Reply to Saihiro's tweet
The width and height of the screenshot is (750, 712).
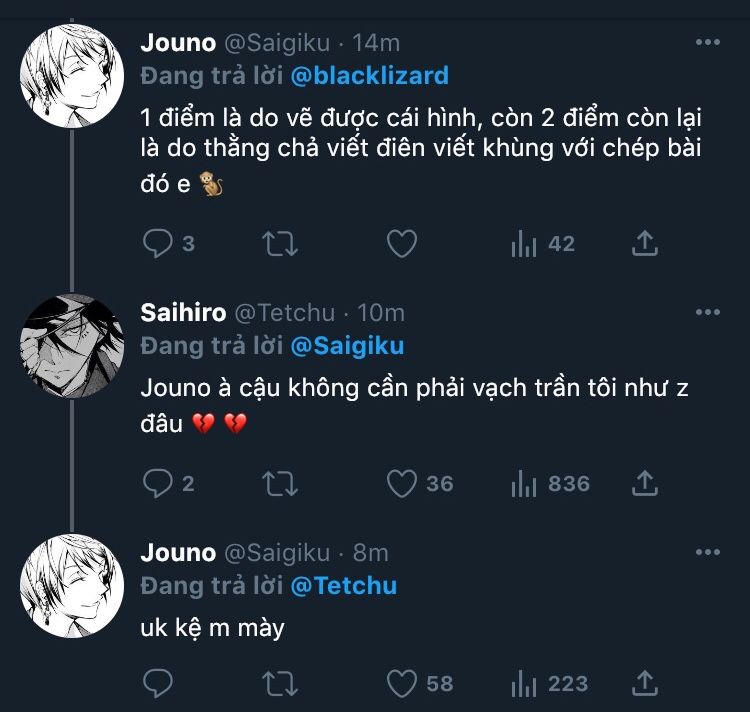pos(158,483)
